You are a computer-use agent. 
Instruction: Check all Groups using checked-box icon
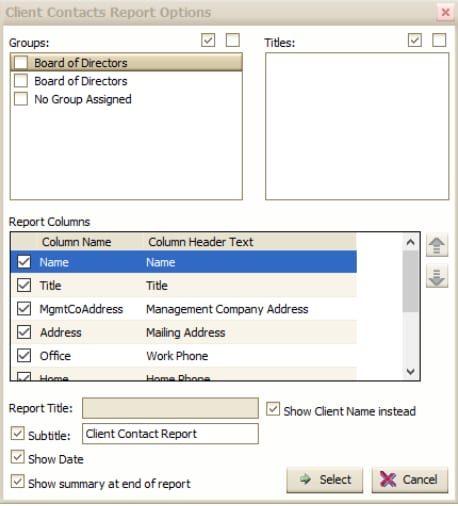(208, 40)
